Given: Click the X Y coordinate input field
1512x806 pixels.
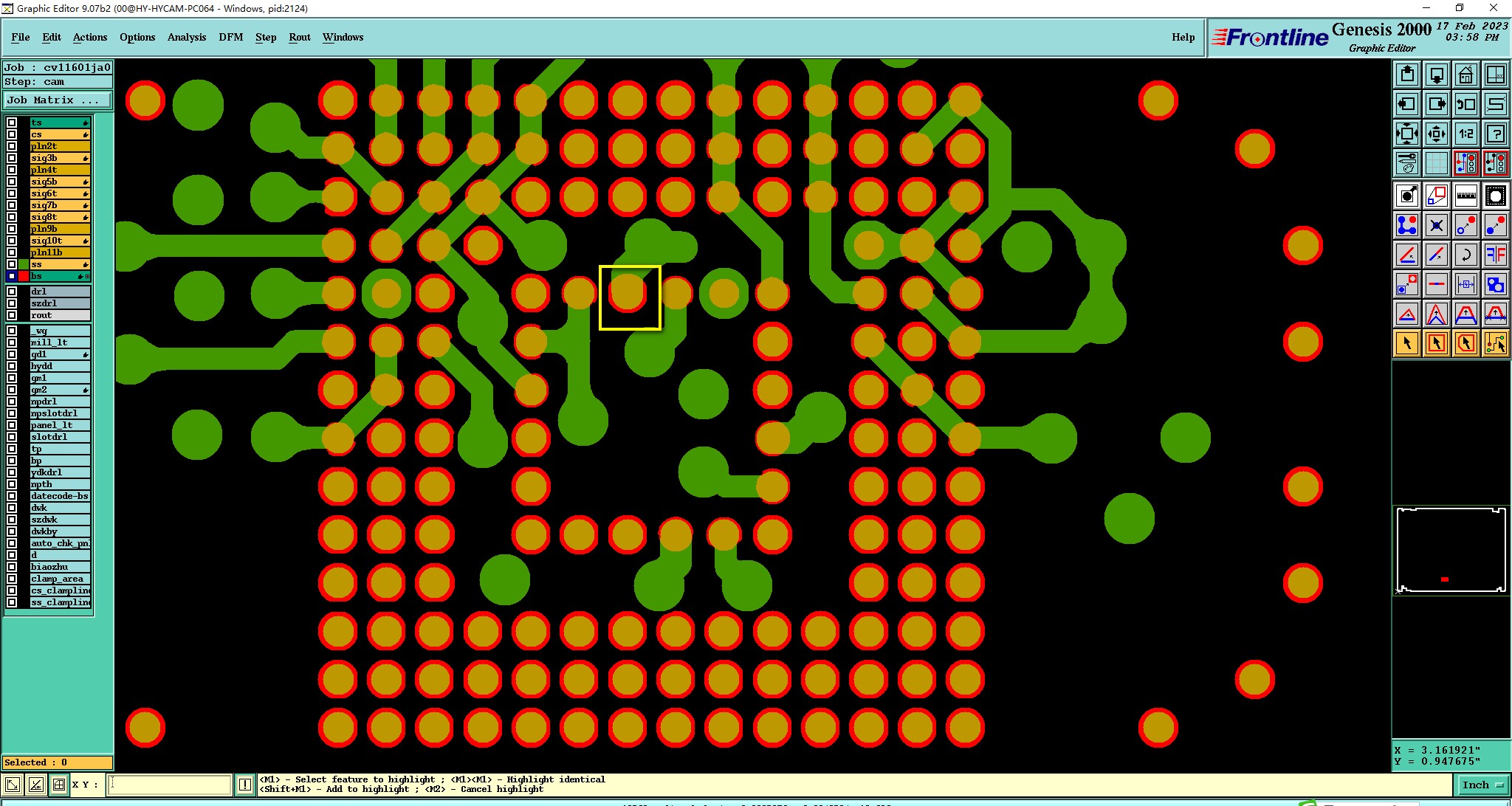Looking at the screenshot, I should pos(170,785).
